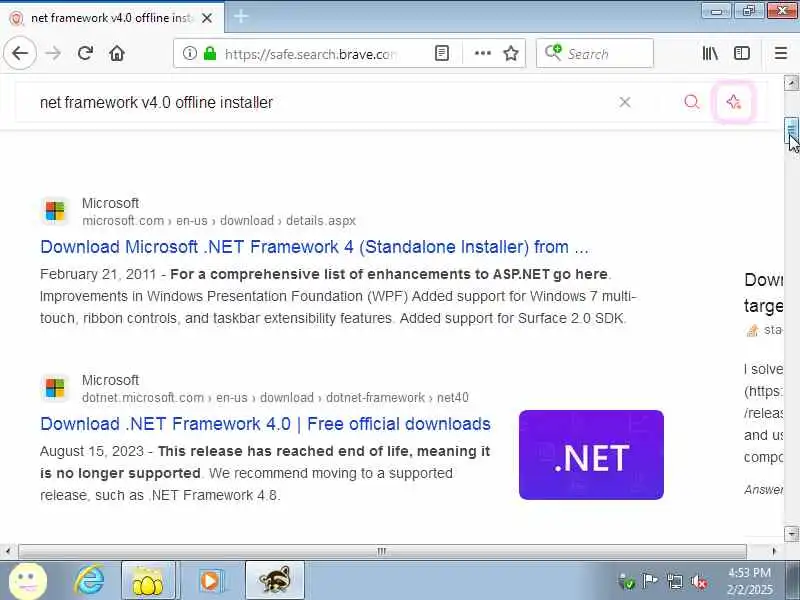800x600 pixels.
Task: Open the Firefox hamburger menu
Action: click(781, 53)
